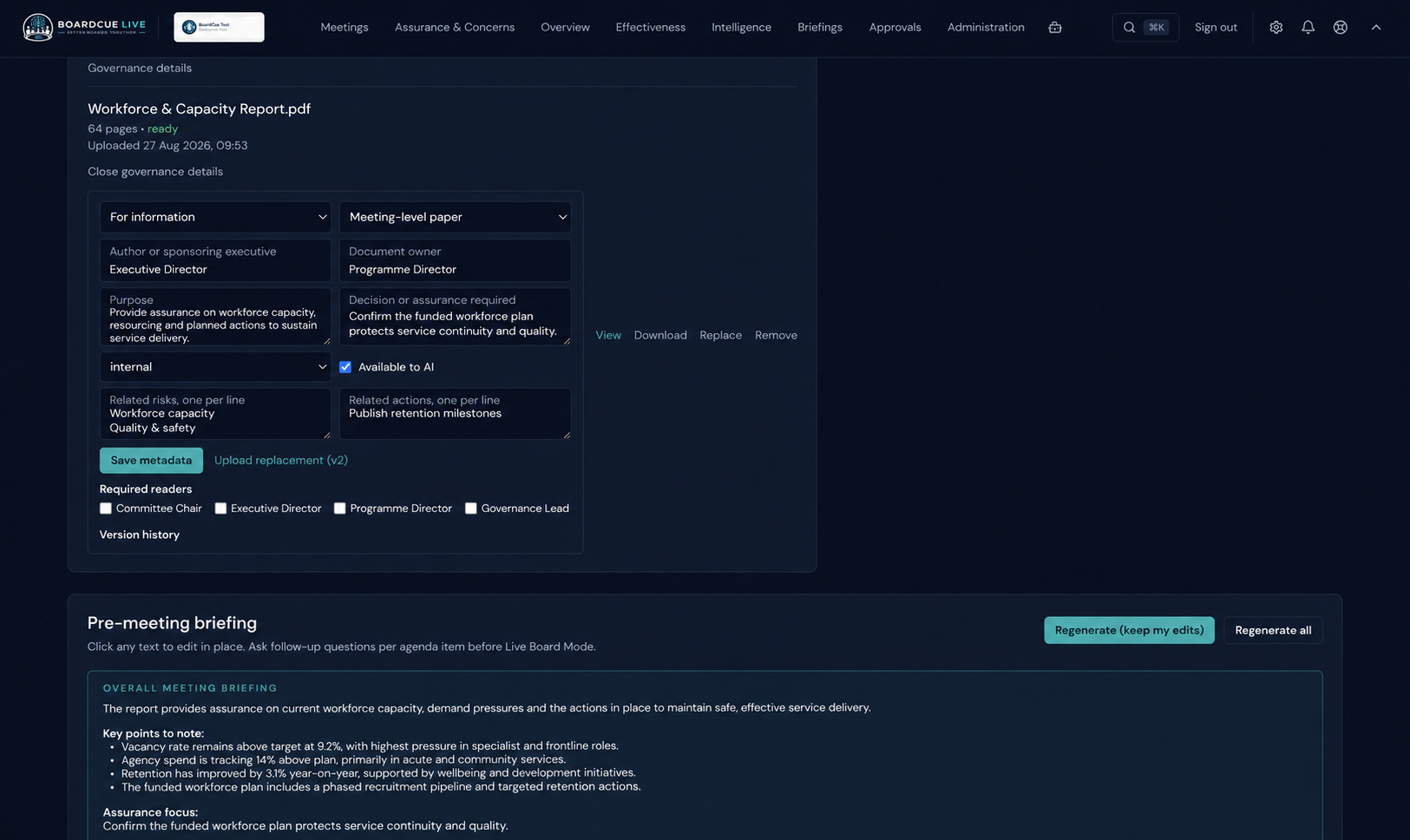This screenshot has width=1410, height=840.
Task: Click Regenerate (keep my edits) button
Action: click(1129, 631)
